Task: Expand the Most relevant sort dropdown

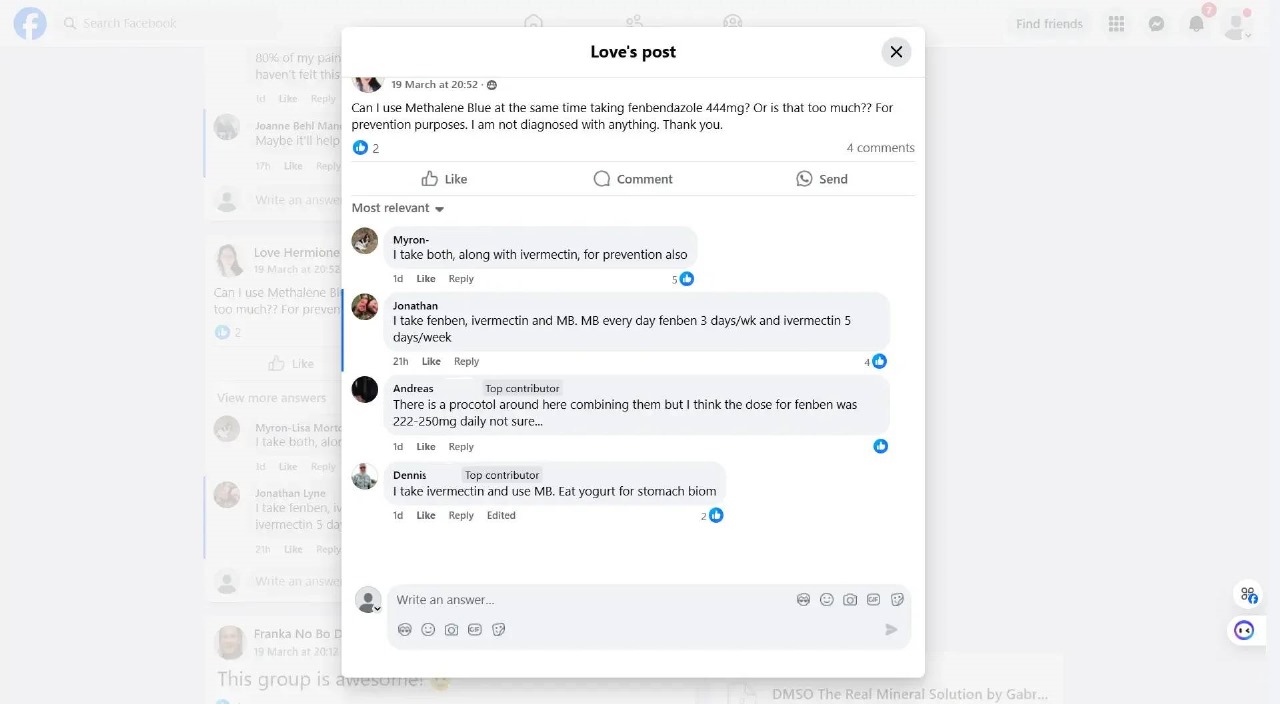Action: click(398, 208)
